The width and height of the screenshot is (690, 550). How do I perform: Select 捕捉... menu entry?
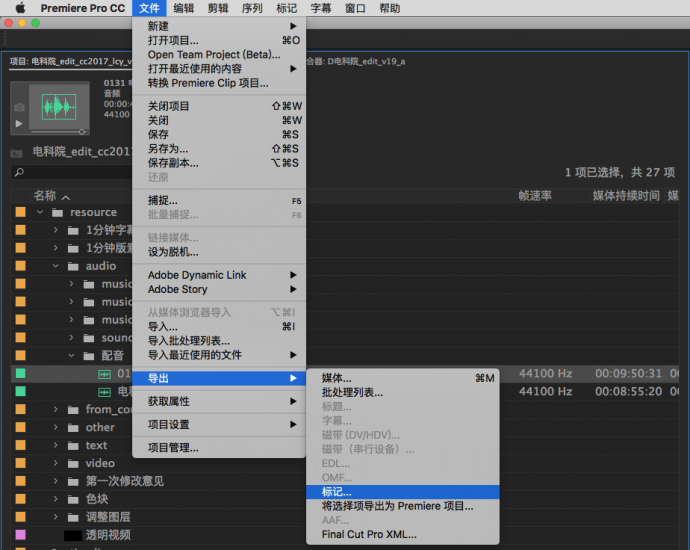(x=219, y=201)
